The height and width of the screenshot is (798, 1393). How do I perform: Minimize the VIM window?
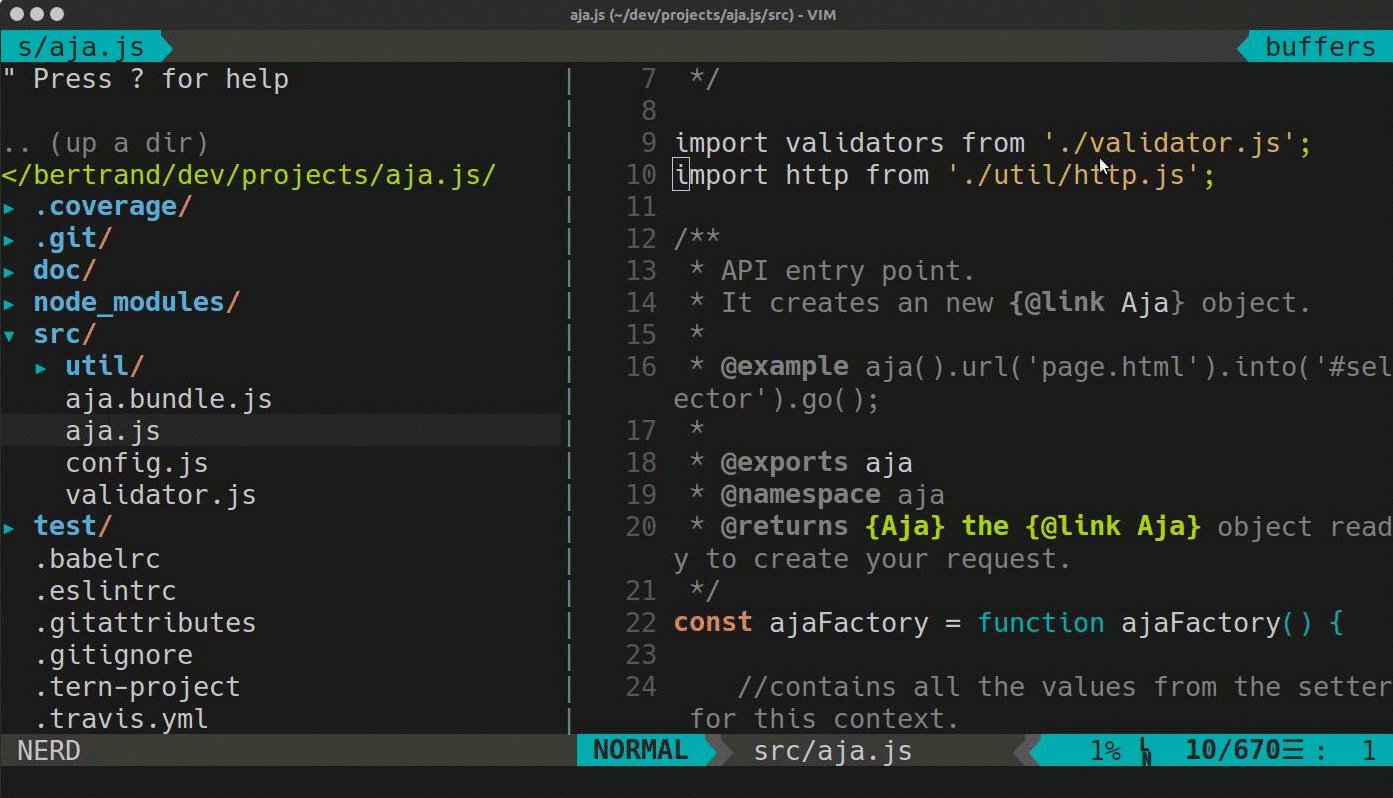tap(36, 15)
